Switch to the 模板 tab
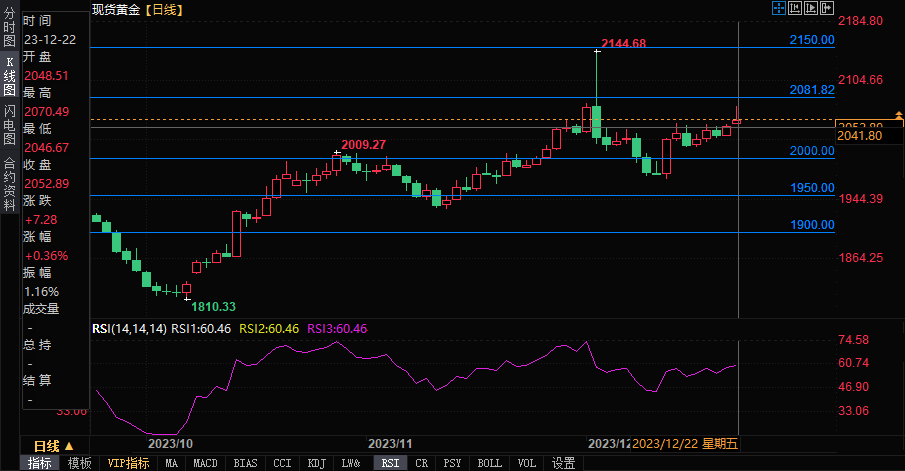This screenshot has height=471, width=905. (79, 463)
